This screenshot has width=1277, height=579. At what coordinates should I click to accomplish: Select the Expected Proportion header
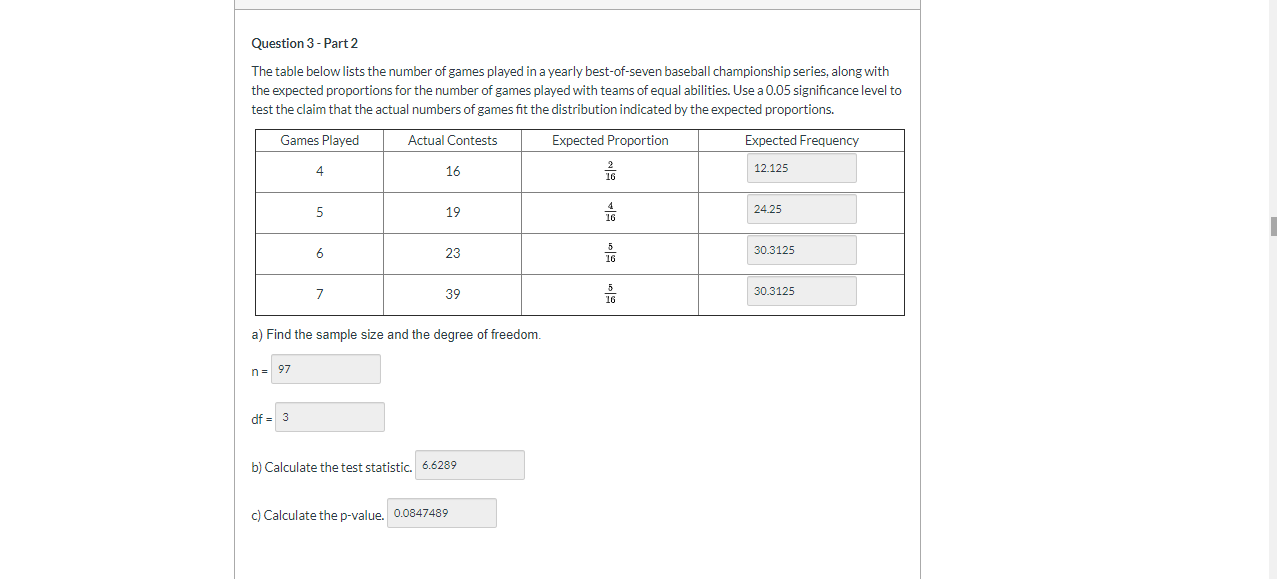[x=609, y=140]
